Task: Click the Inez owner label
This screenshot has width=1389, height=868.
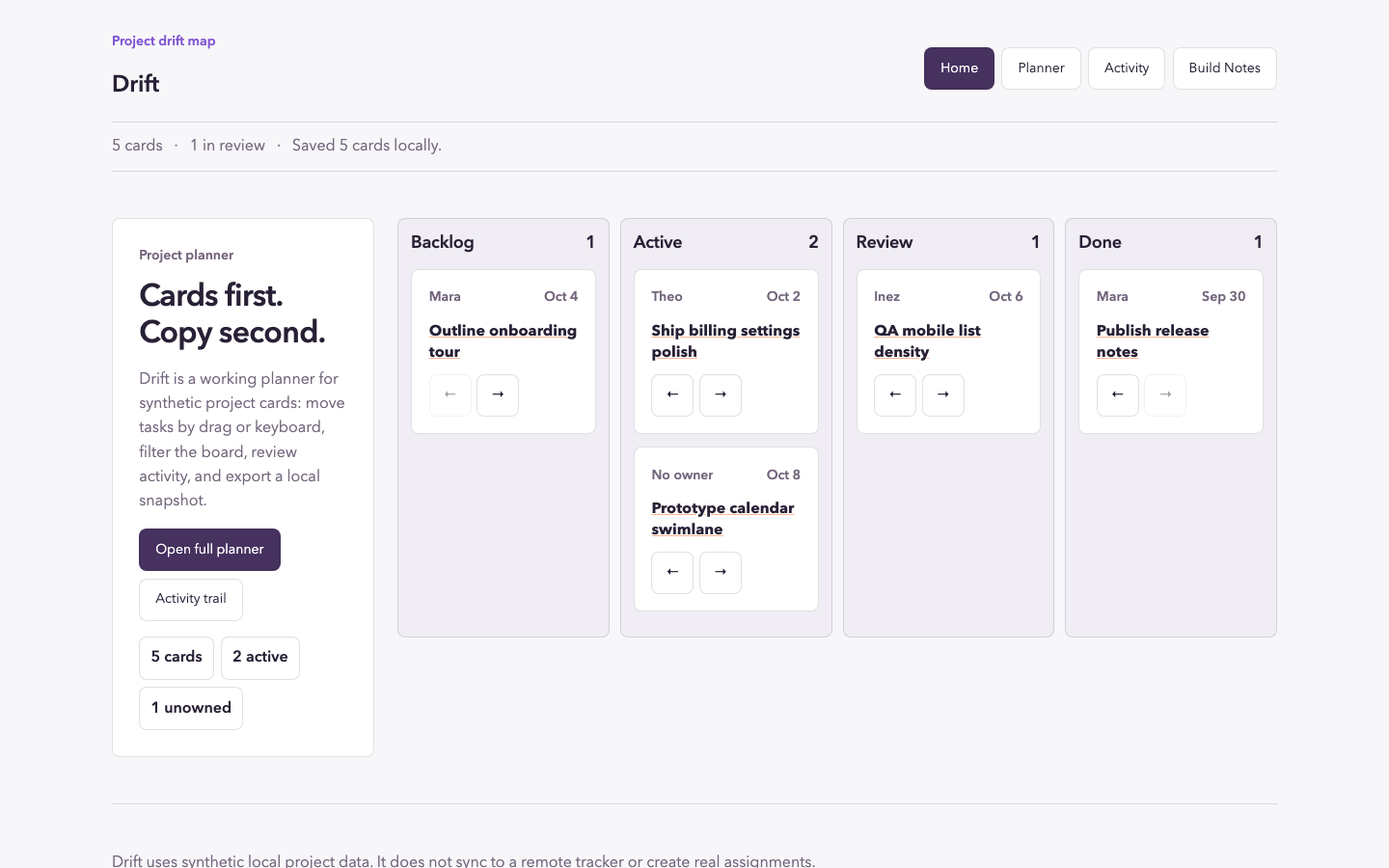Action: coord(886,297)
